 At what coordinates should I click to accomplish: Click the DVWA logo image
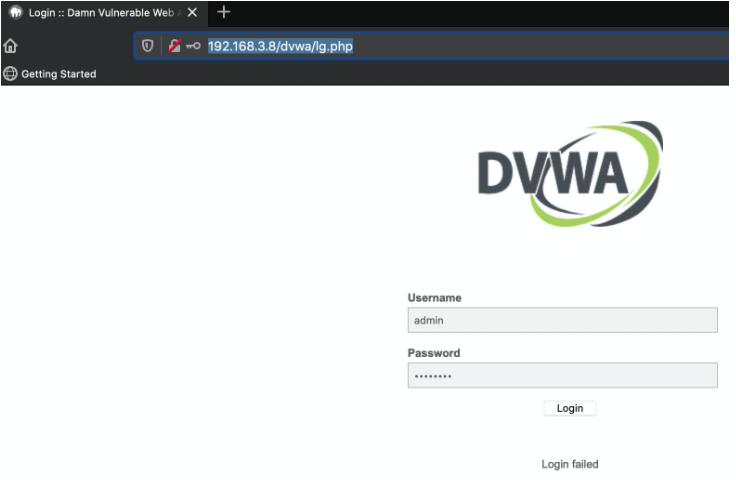[x=570, y=174]
